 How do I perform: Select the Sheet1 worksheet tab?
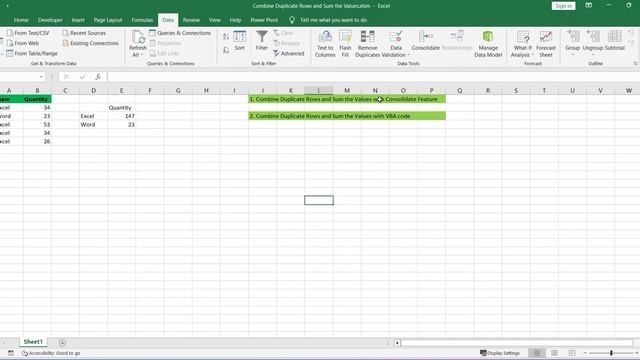[33, 342]
